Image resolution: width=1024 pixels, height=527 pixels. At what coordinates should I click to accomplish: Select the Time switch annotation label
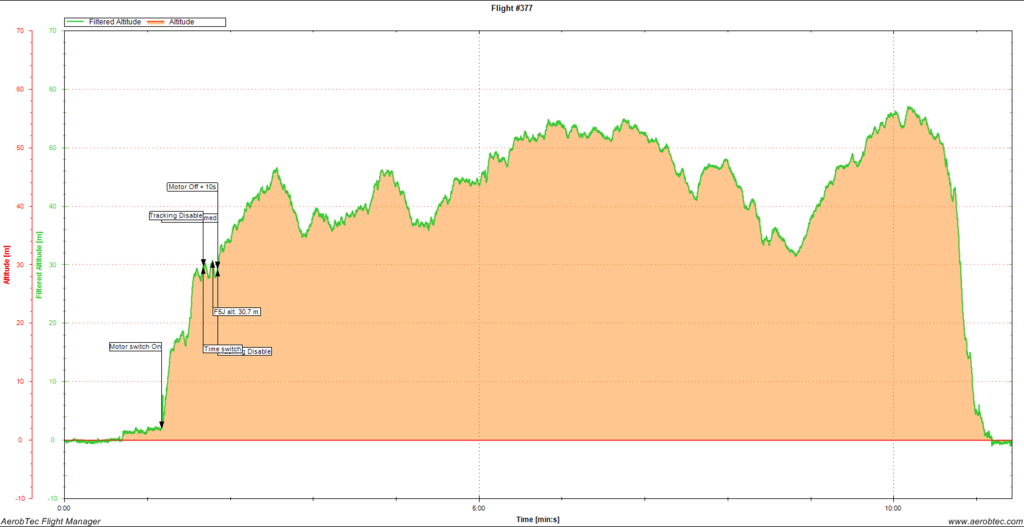click(x=222, y=348)
